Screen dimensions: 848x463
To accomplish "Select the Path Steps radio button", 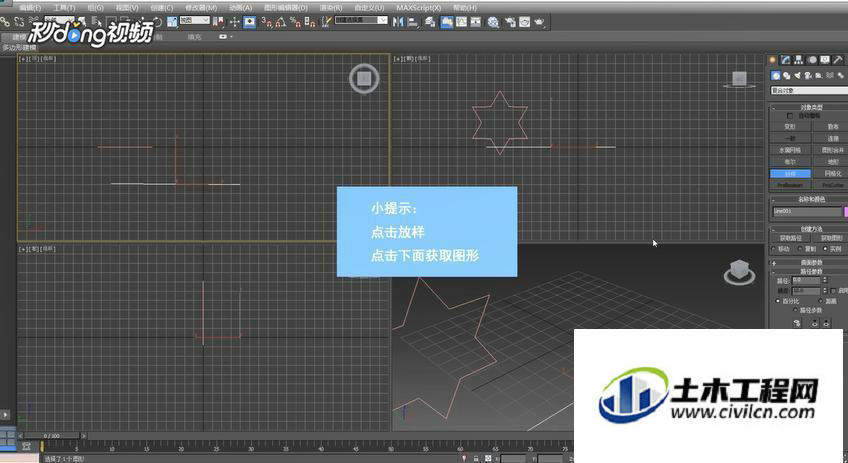I will tap(795, 310).
